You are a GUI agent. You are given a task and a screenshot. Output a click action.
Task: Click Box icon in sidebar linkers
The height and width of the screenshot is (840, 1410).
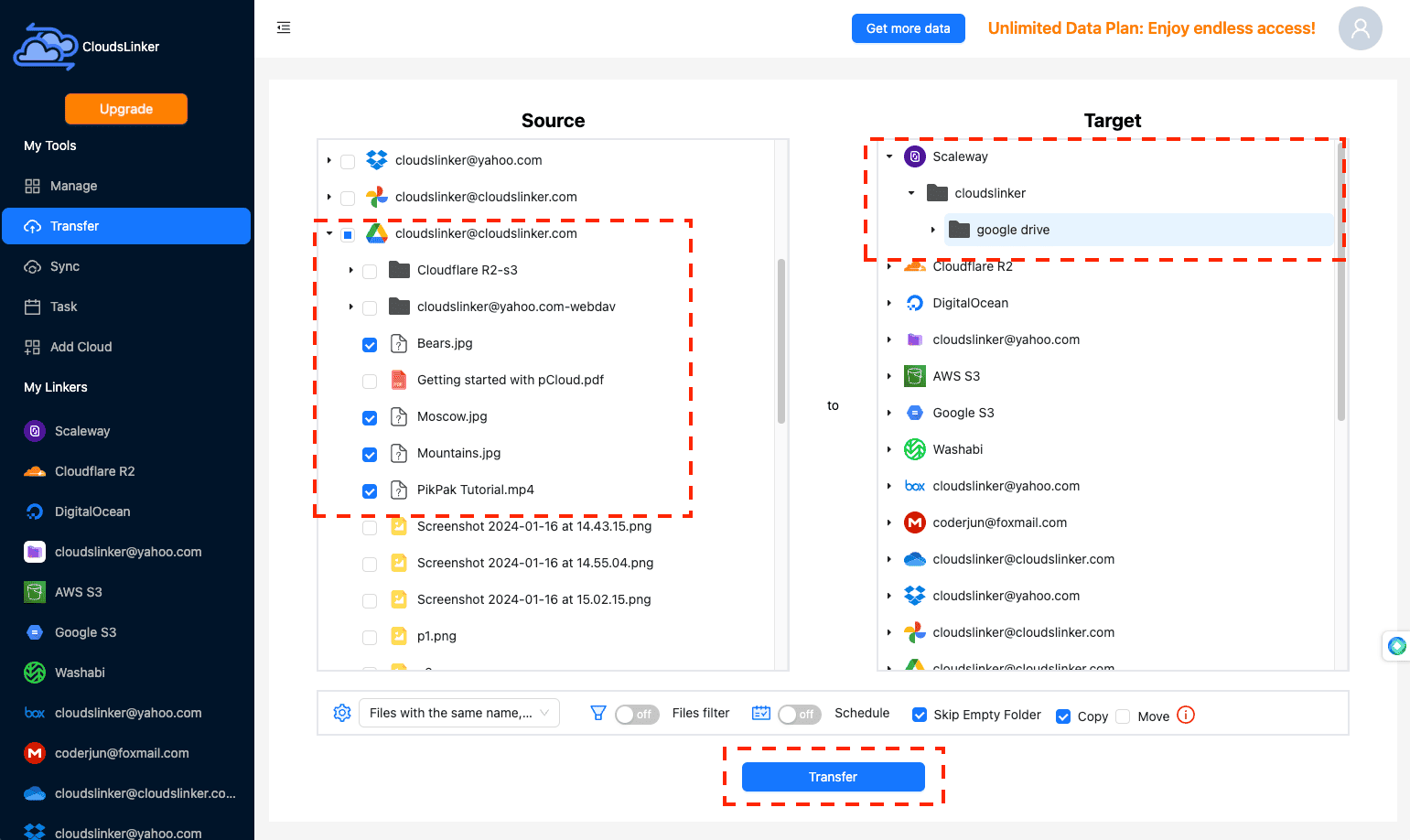[x=35, y=713]
